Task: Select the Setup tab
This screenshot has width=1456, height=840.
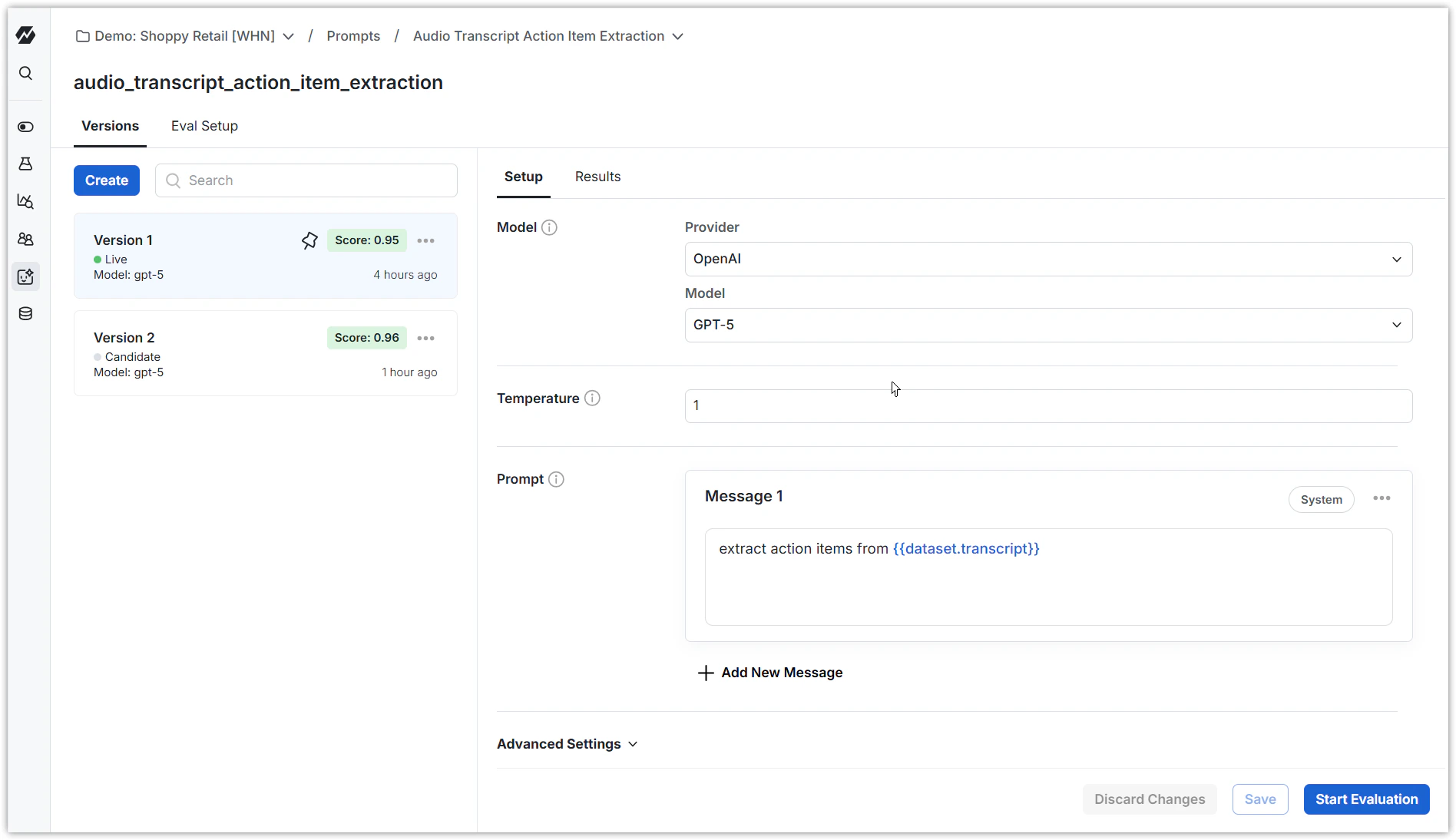Action: point(523,177)
